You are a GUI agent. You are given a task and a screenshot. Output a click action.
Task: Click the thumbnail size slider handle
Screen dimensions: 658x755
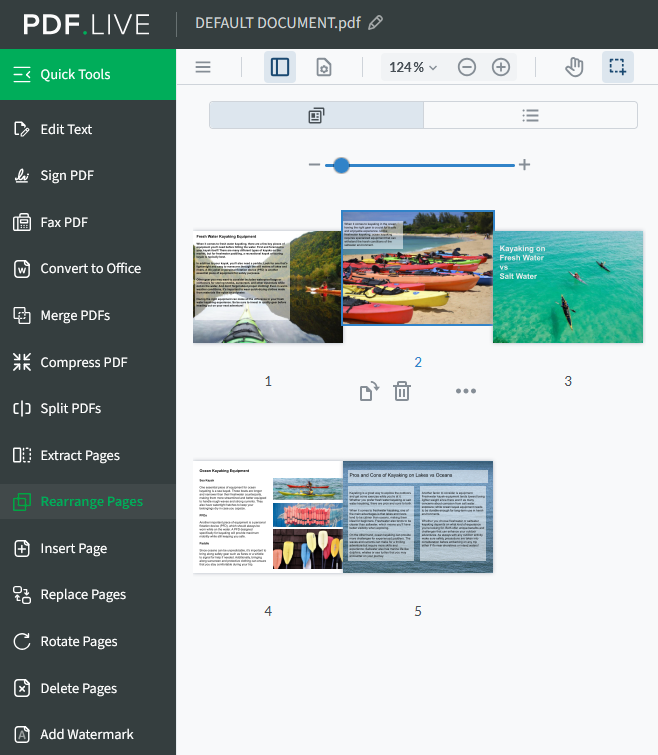pos(341,164)
